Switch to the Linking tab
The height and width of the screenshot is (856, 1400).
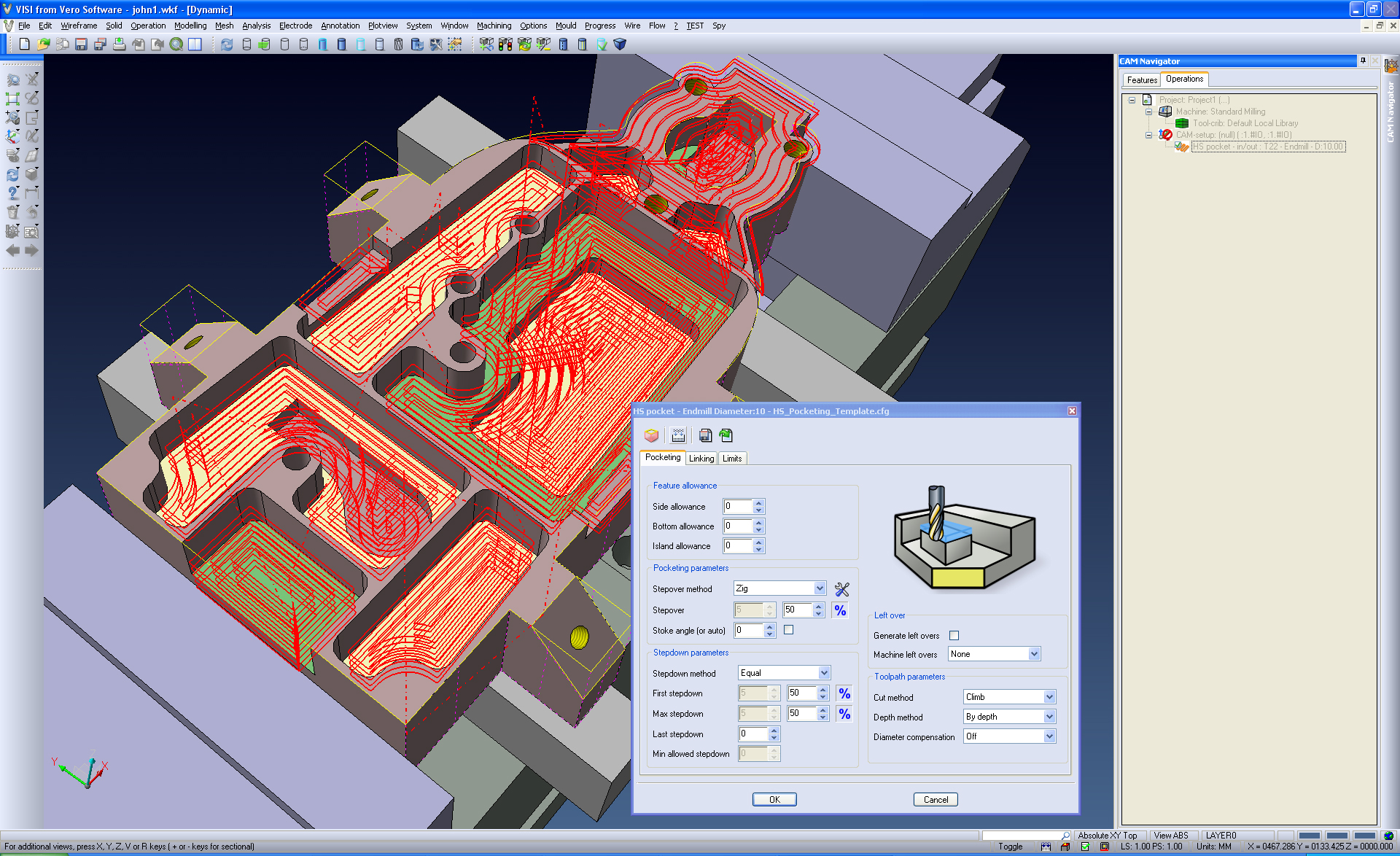[701, 459]
